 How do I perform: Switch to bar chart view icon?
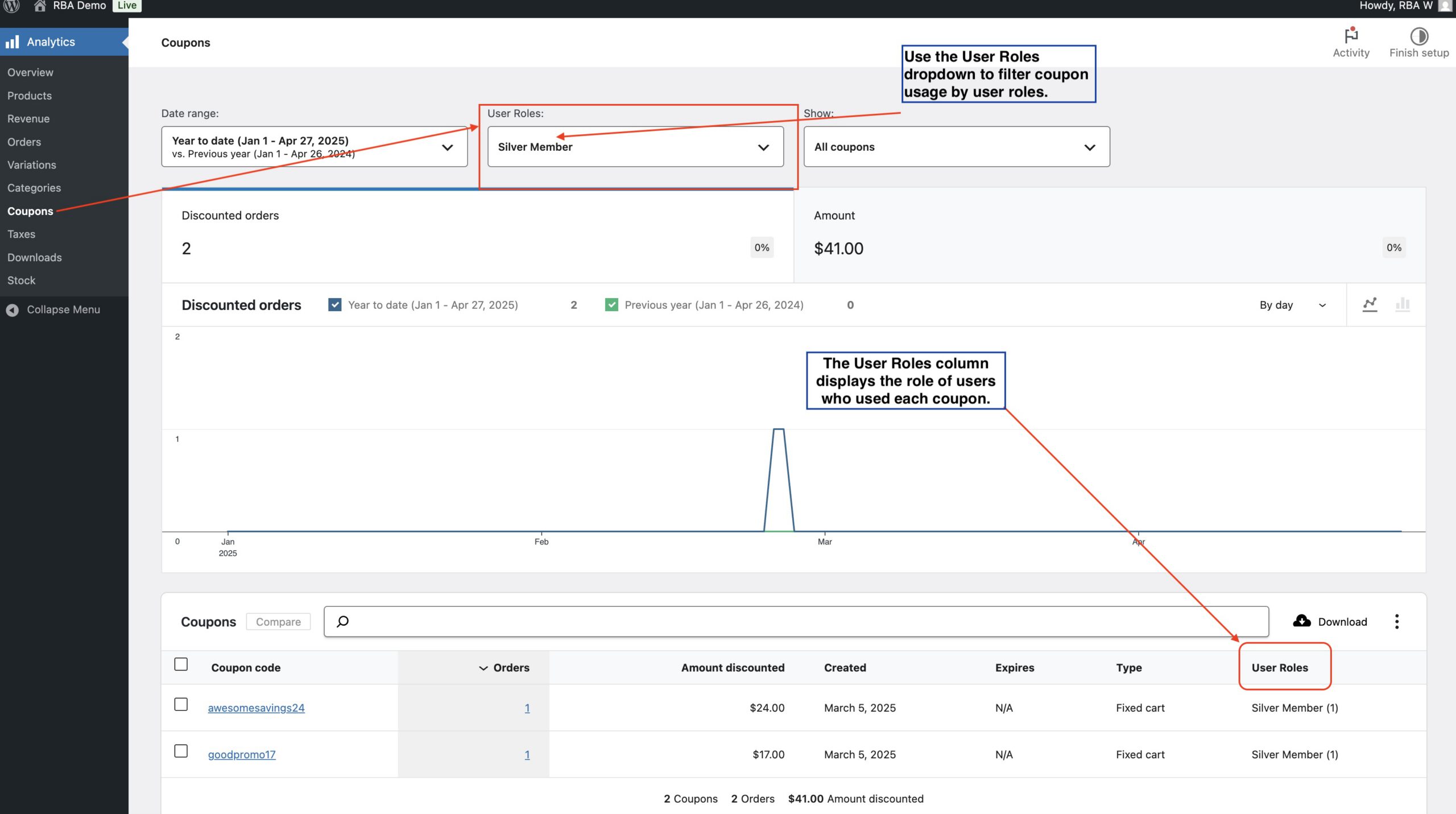(x=1403, y=304)
